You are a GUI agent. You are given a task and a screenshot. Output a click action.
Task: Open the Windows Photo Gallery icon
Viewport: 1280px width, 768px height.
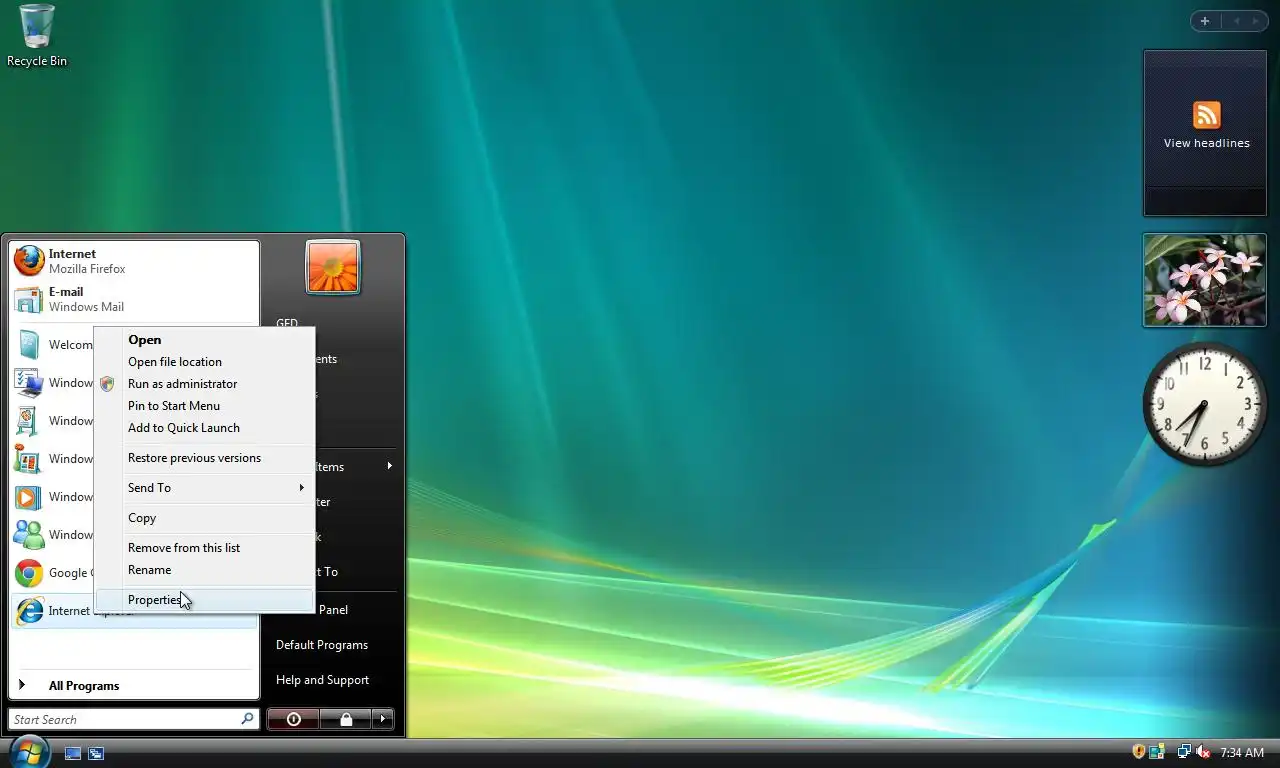coord(29,459)
